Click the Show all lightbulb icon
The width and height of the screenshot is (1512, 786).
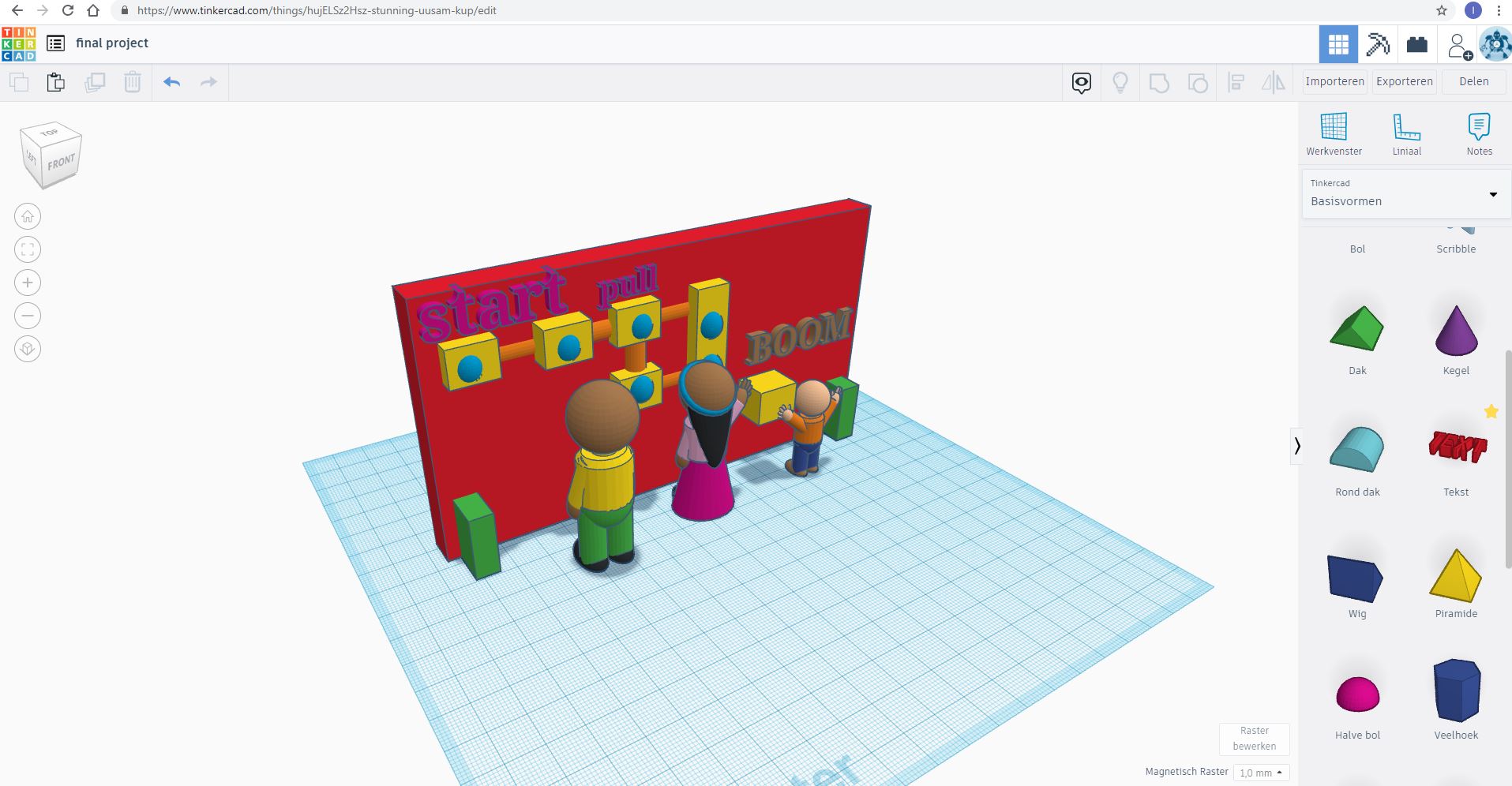[x=1120, y=82]
